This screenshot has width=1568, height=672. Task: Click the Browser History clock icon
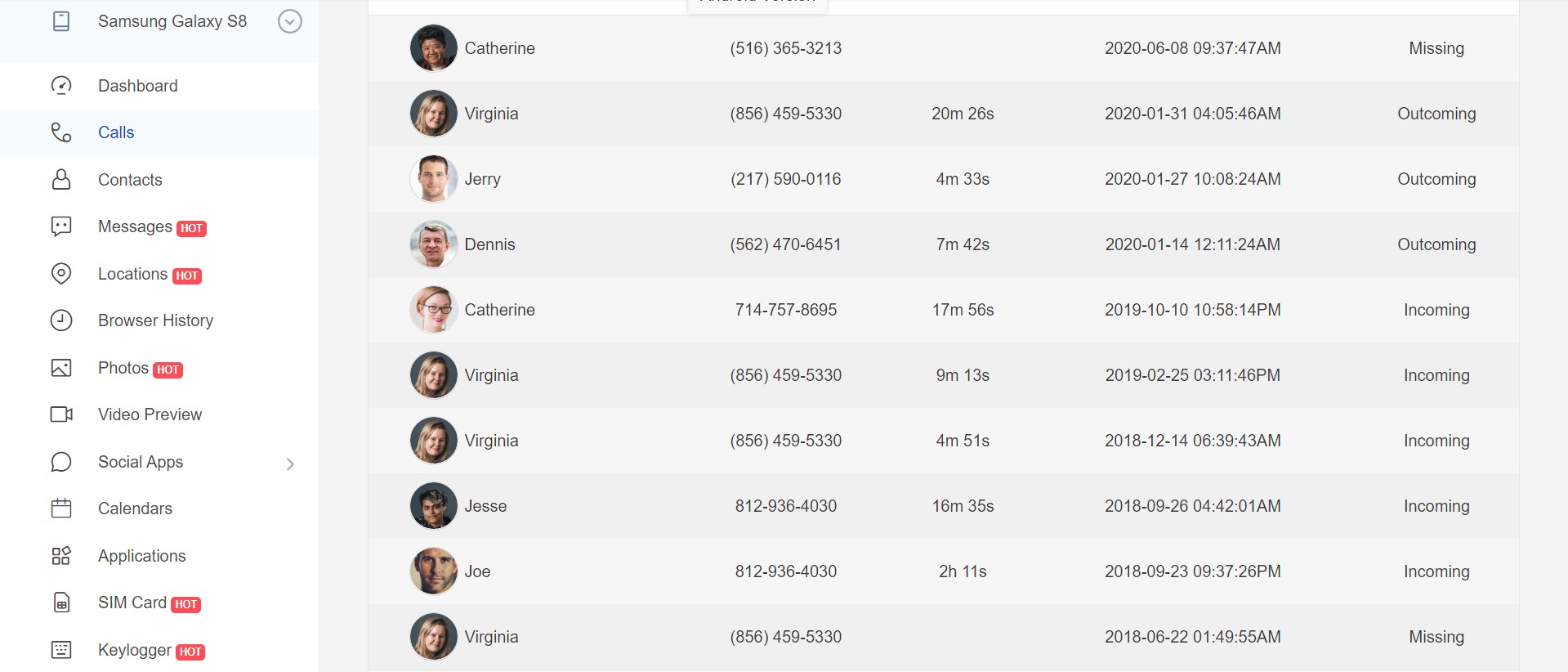(61, 320)
